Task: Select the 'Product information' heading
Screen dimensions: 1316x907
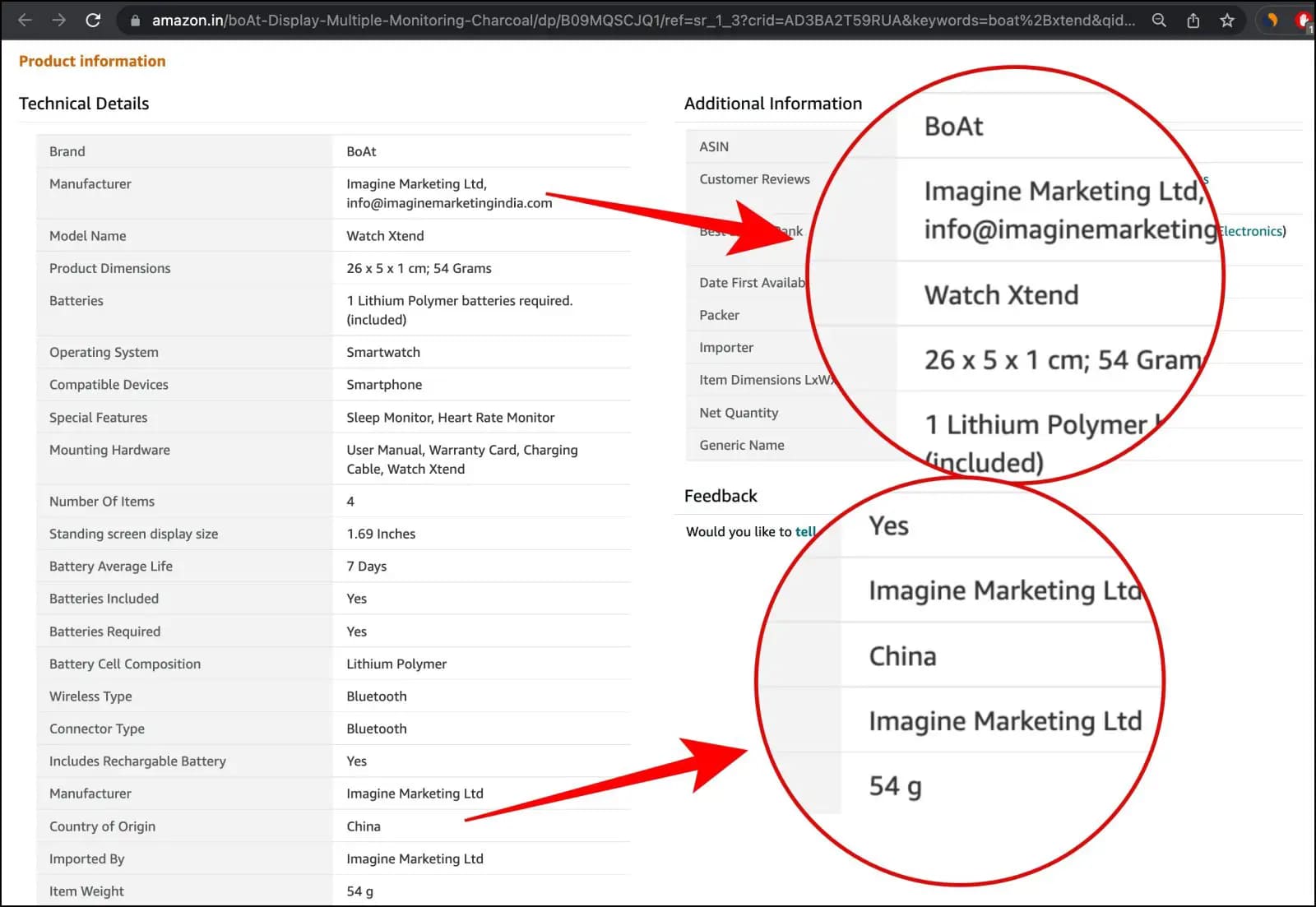Action: click(92, 61)
